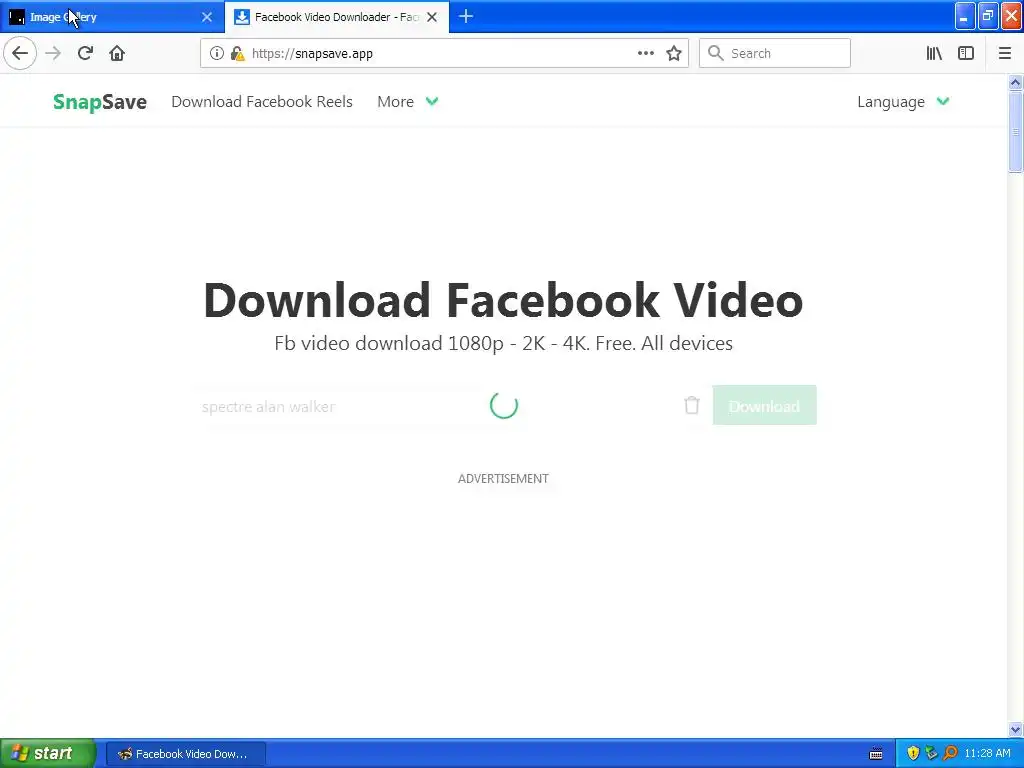This screenshot has width=1024, height=768.
Task: Click the 11:28 AM clock
Action: tap(987, 754)
